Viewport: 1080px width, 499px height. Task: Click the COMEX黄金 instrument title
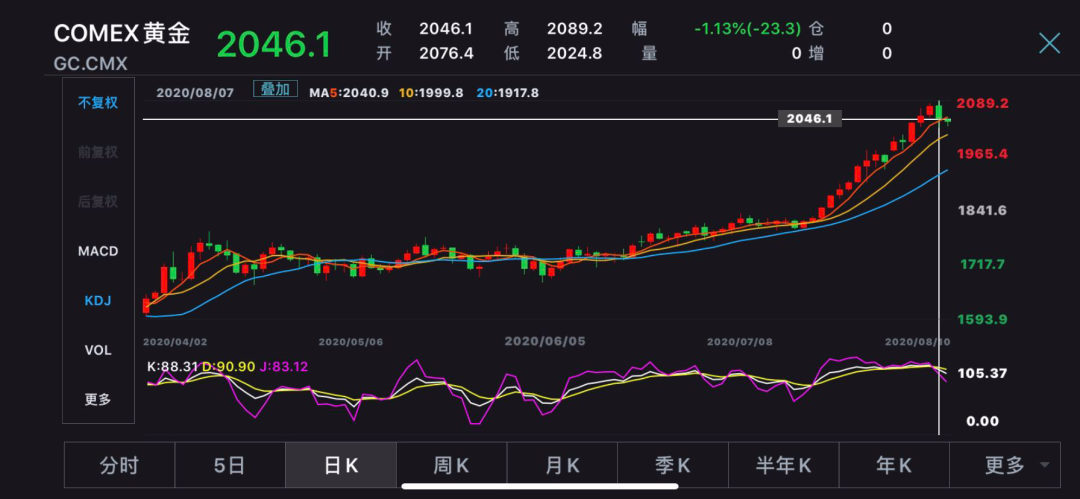coord(121,34)
